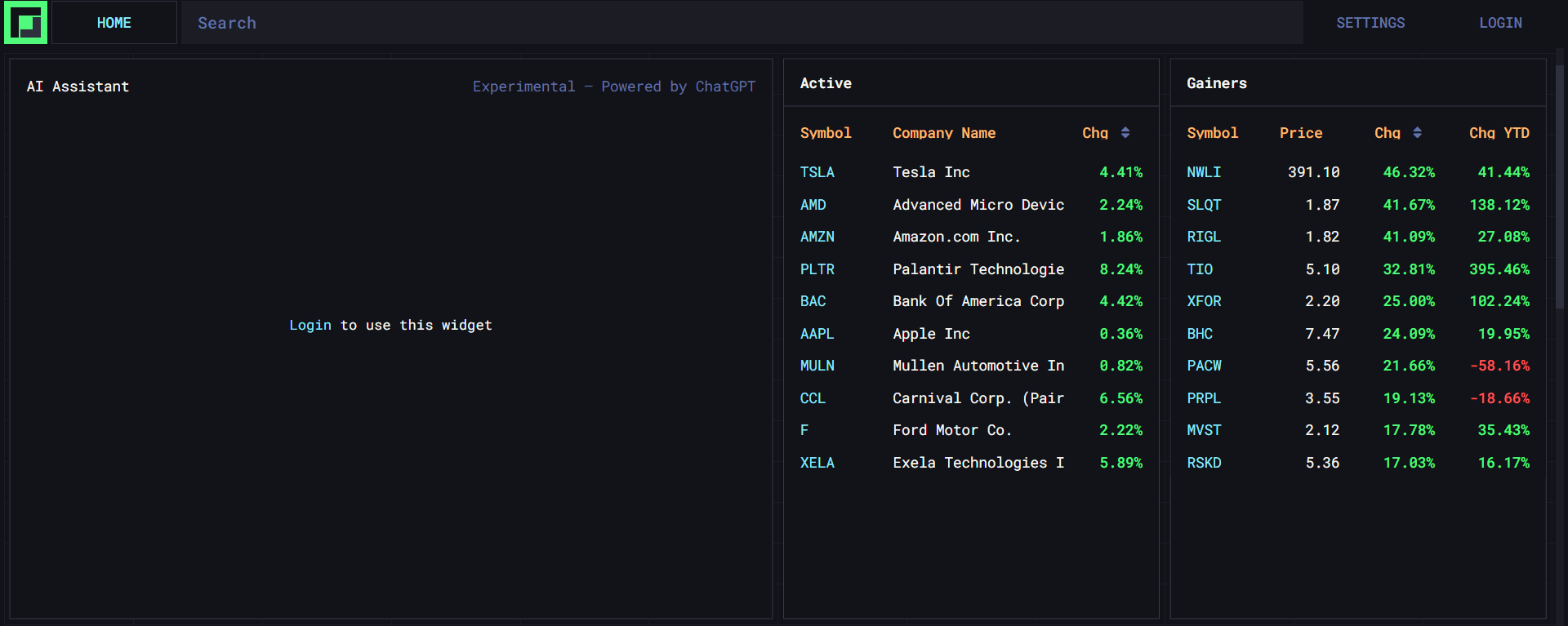Click 'Experimental – Powered by ChatGPT' label
Screen dimensions: 1568x626
pos(614,87)
